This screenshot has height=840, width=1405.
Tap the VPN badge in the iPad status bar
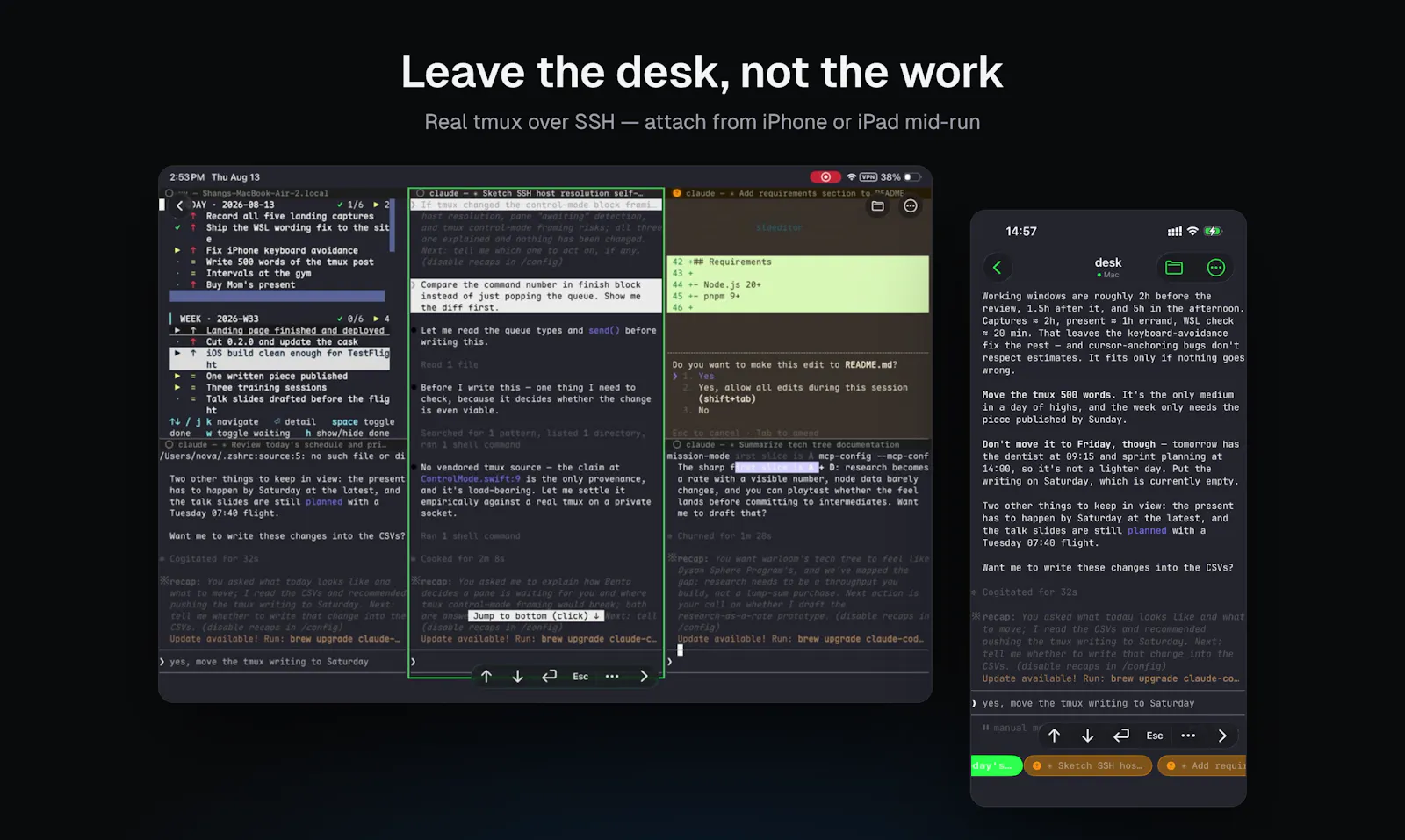(868, 176)
